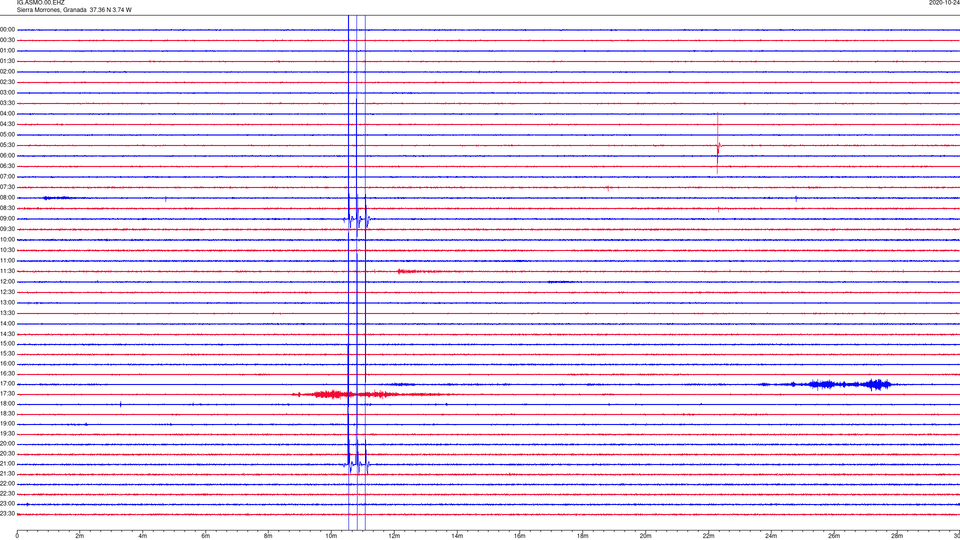Click the 07:00 time label
Viewport: 960px width, 540px height.
point(7,176)
